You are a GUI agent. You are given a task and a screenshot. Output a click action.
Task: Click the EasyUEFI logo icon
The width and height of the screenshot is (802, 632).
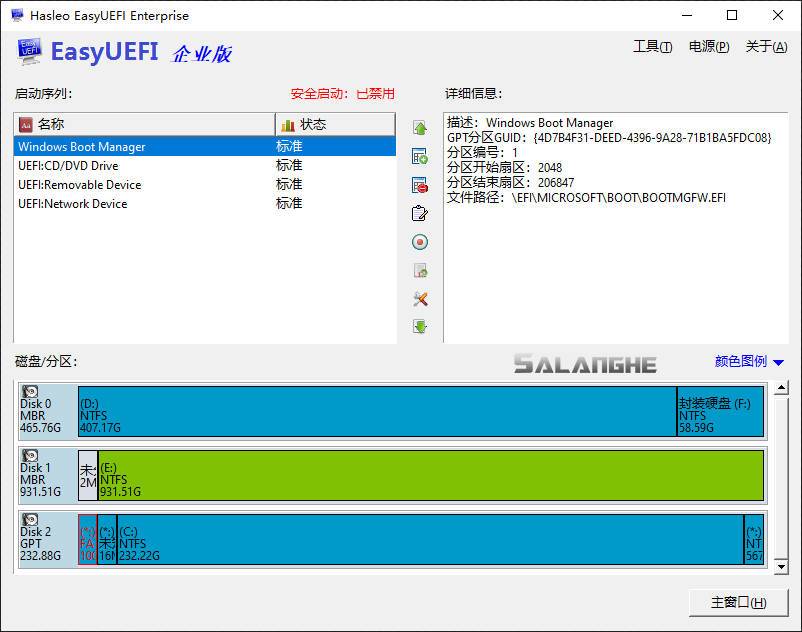pos(30,50)
